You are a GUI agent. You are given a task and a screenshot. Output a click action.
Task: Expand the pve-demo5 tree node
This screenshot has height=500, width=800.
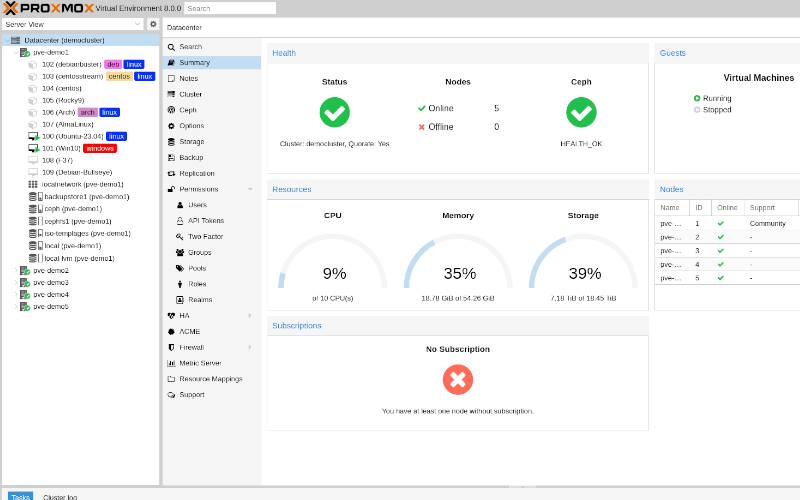click(16, 307)
